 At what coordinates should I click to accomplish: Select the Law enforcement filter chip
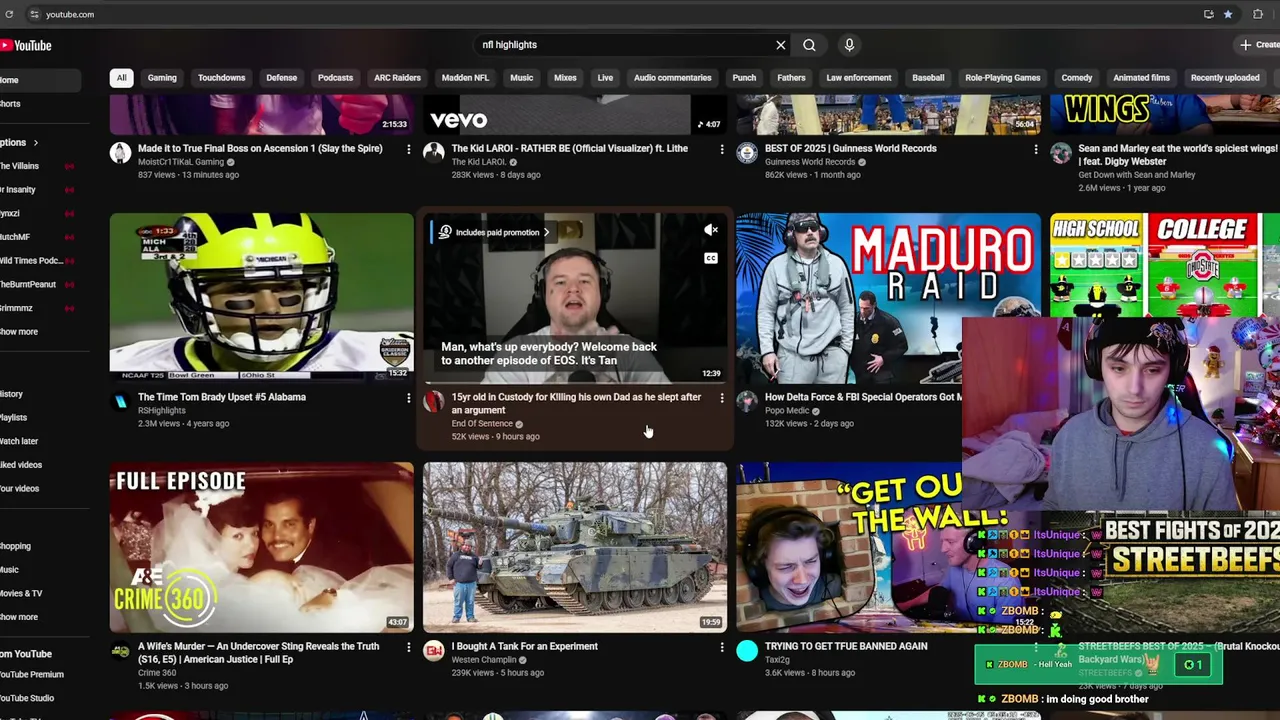tap(858, 78)
